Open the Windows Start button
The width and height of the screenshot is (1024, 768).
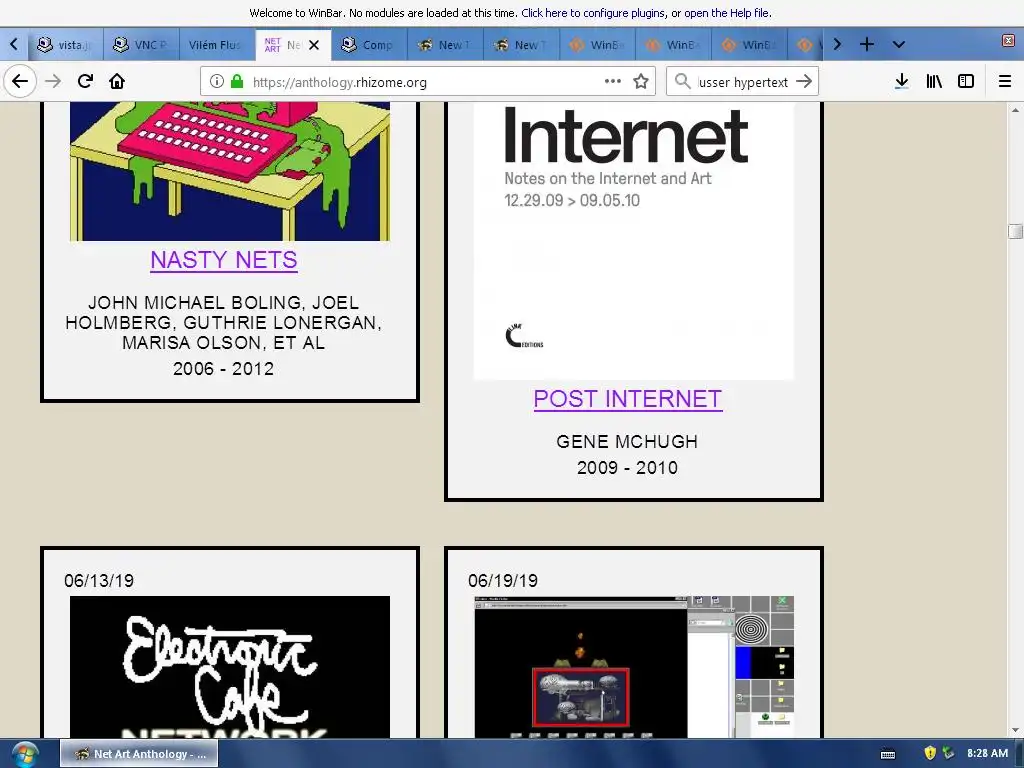coord(24,754)
